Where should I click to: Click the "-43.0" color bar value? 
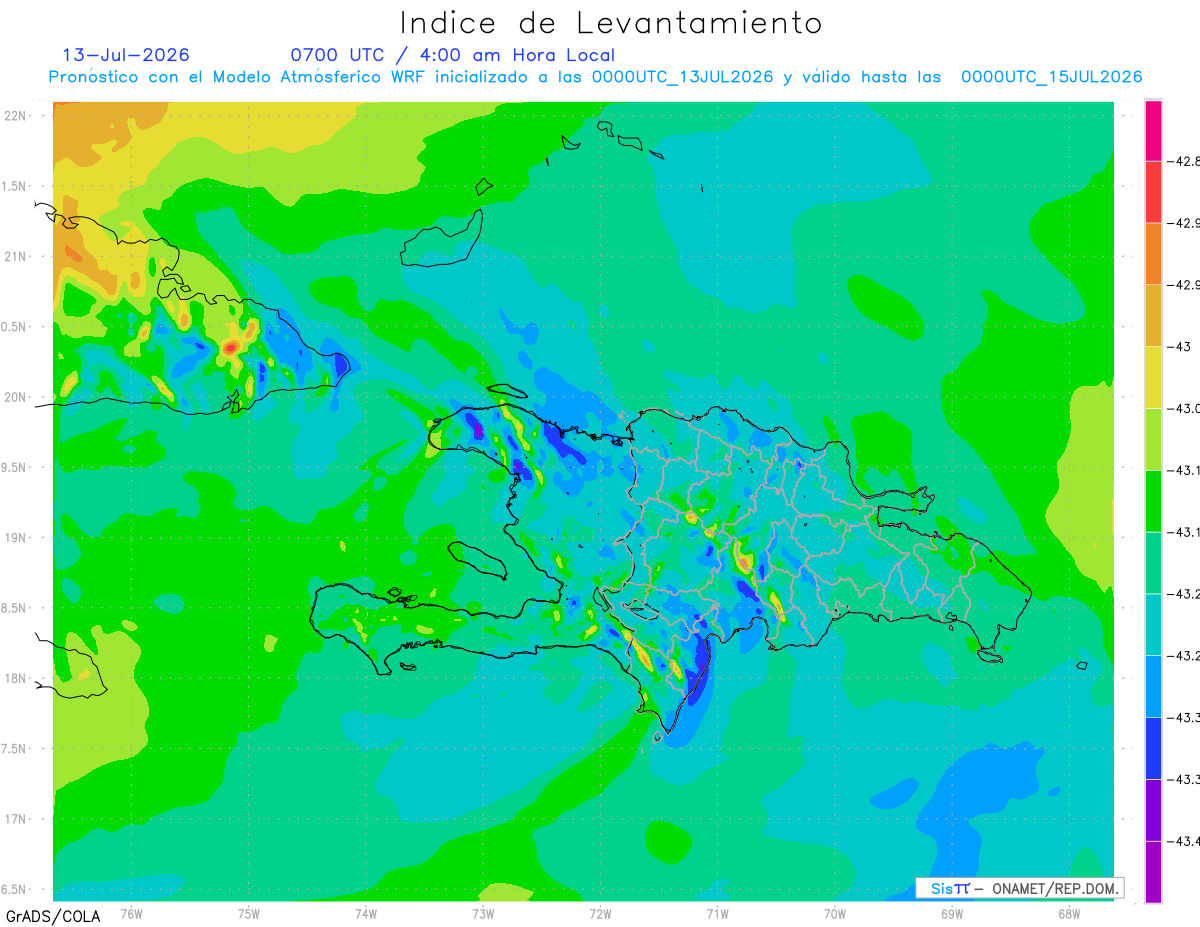1185,408
